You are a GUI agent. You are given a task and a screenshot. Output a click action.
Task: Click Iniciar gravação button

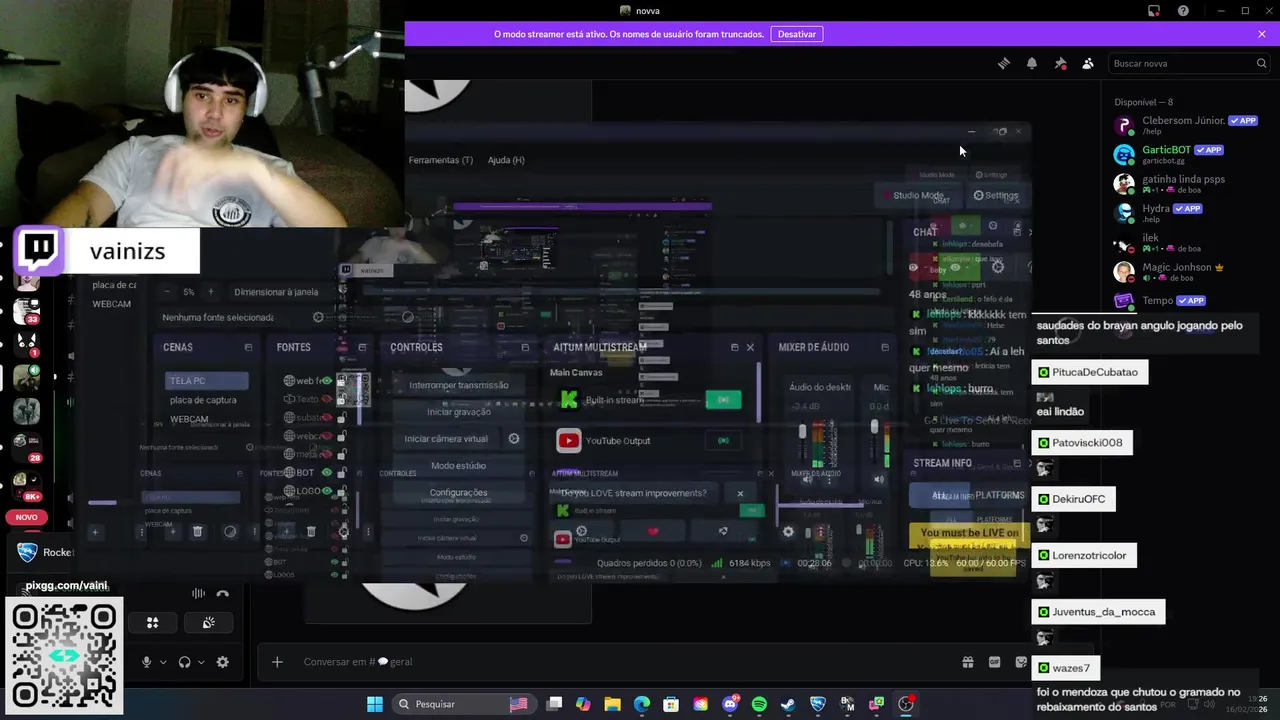pos(458,412)
